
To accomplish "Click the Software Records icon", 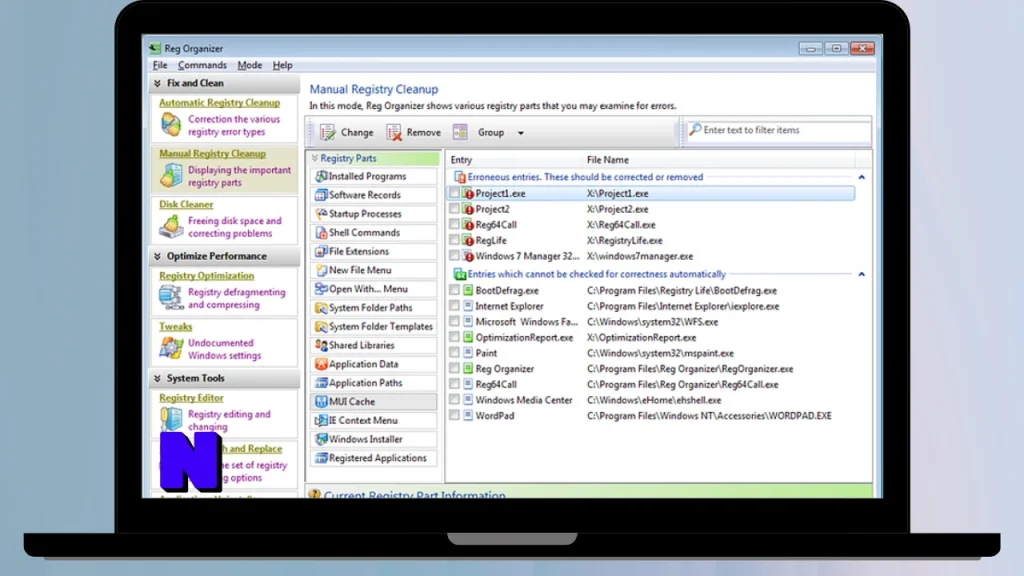I will pyautogui.click(x=321, y=195).
